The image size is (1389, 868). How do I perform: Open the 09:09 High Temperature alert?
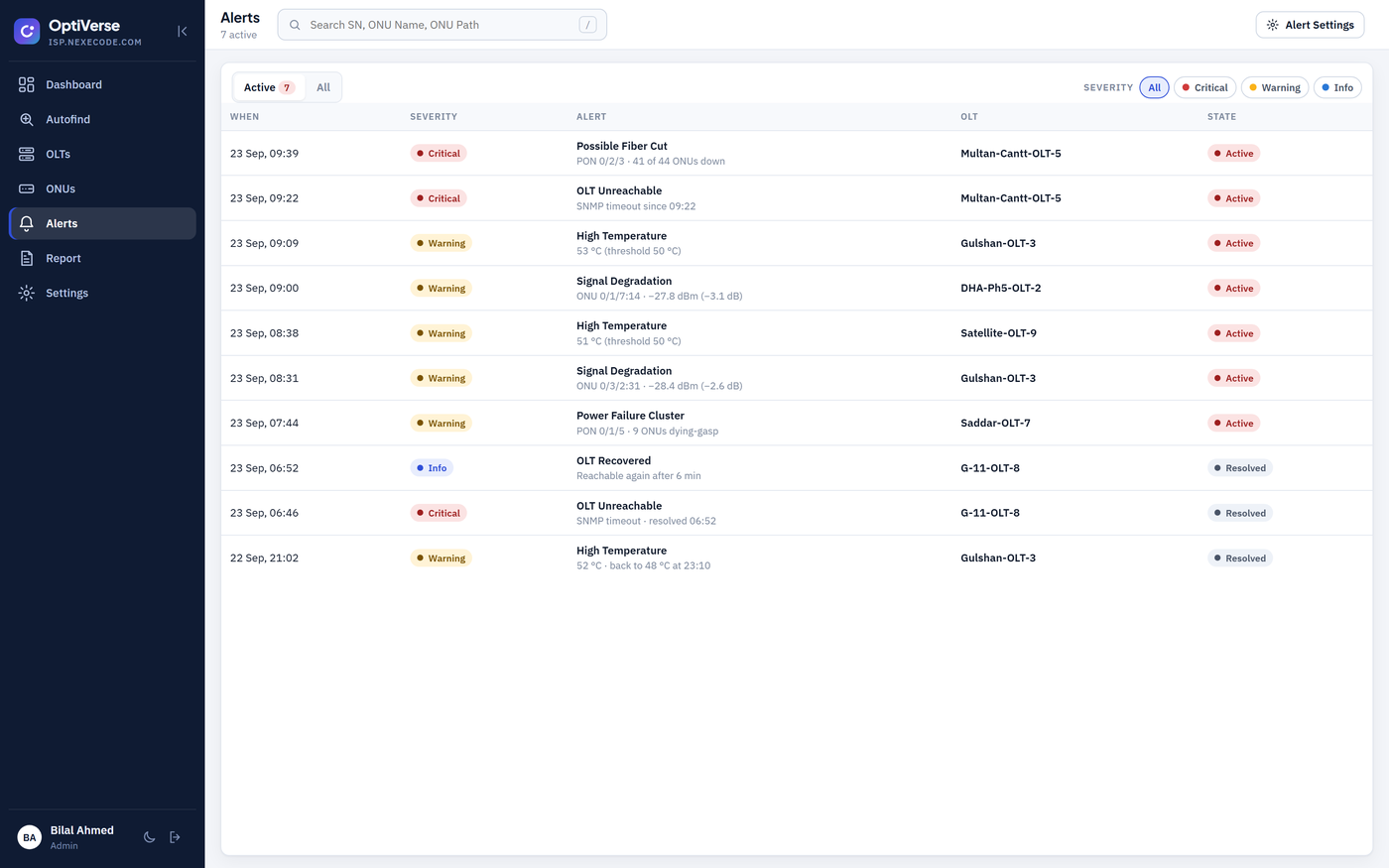click(x=797, y=243)
